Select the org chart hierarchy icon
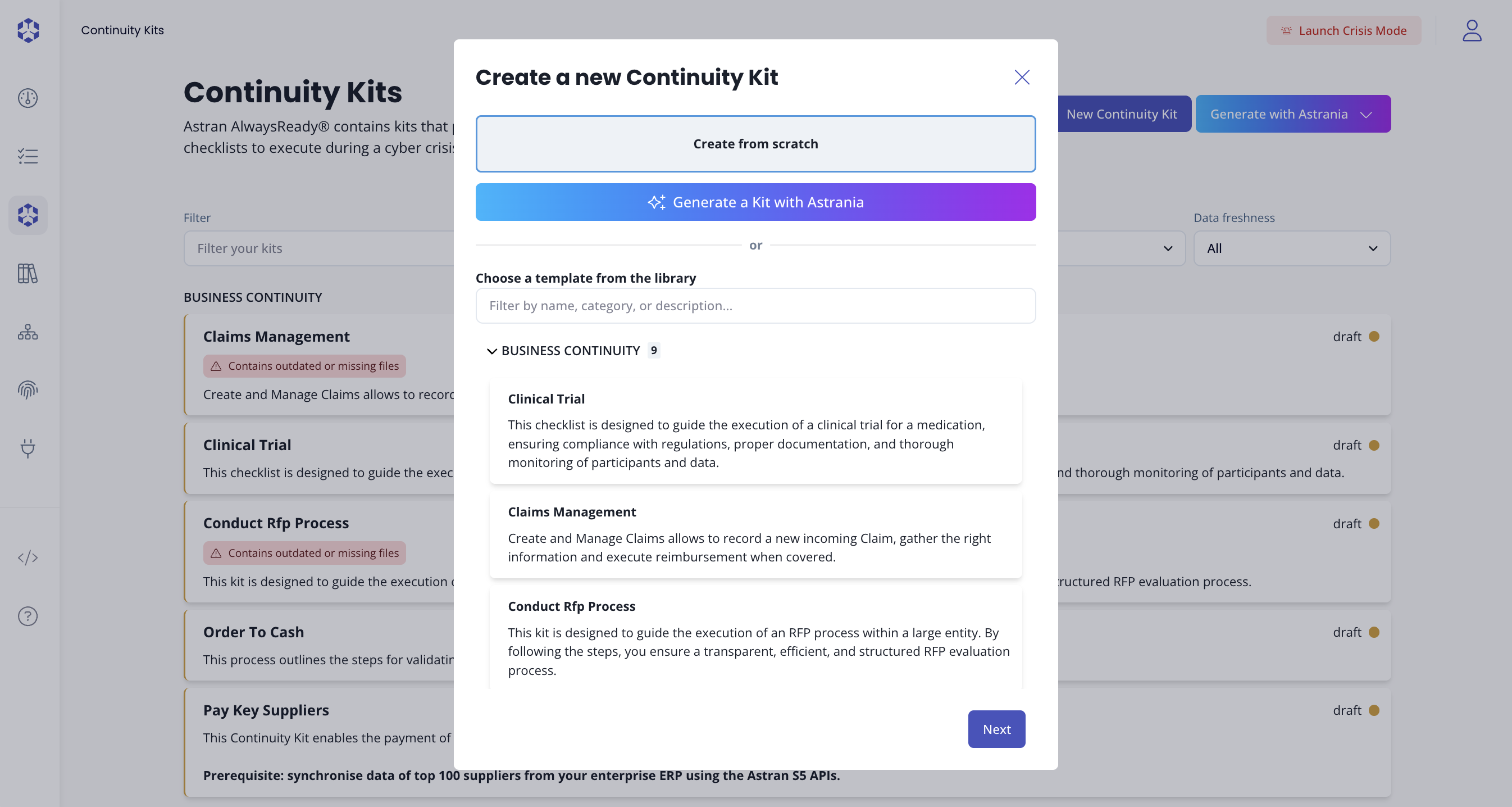Viewport: 1512px width, 807px height. 28,333
